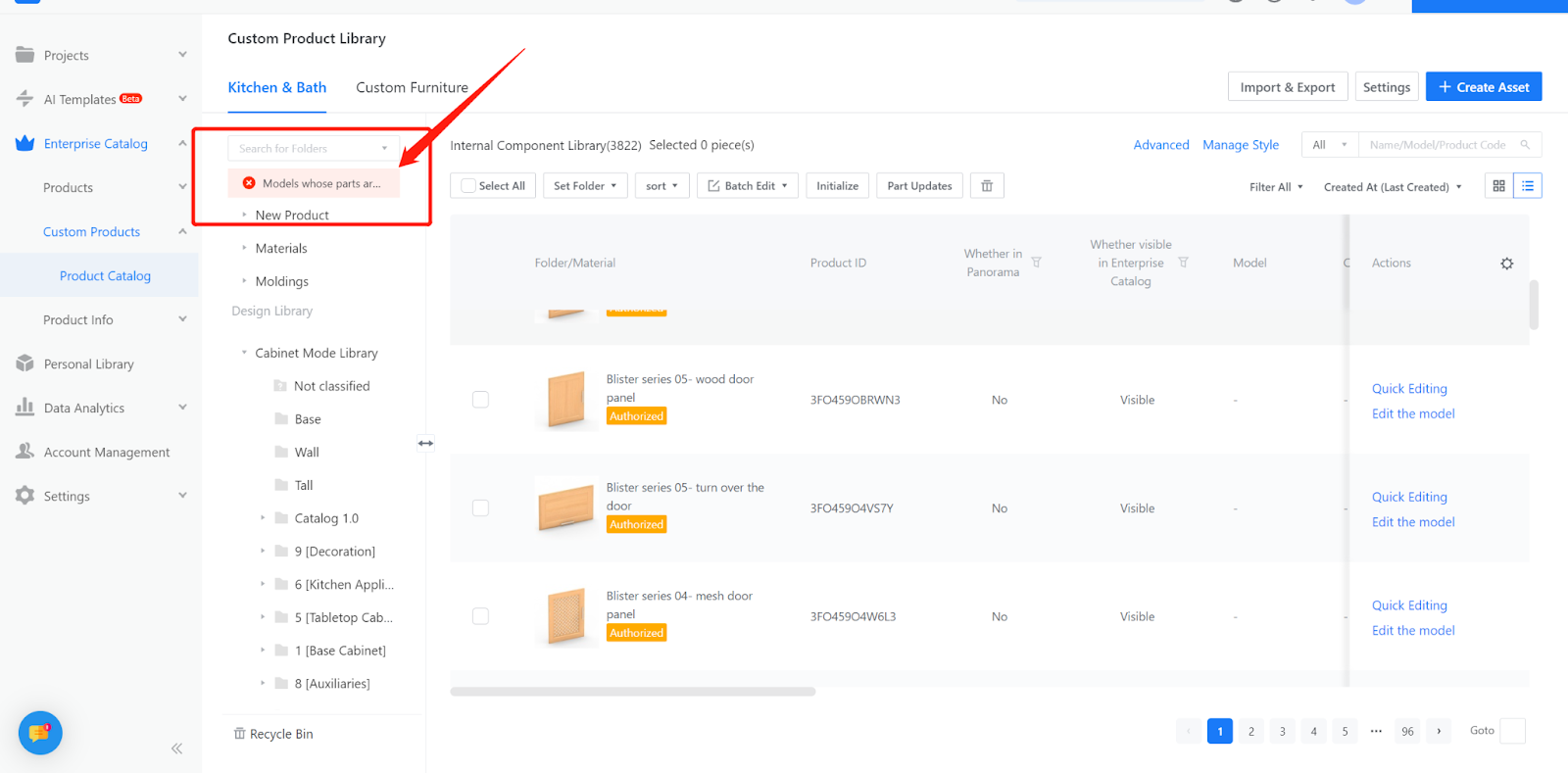
Task: Click the Create Asset button
Action: point(1483,87)
